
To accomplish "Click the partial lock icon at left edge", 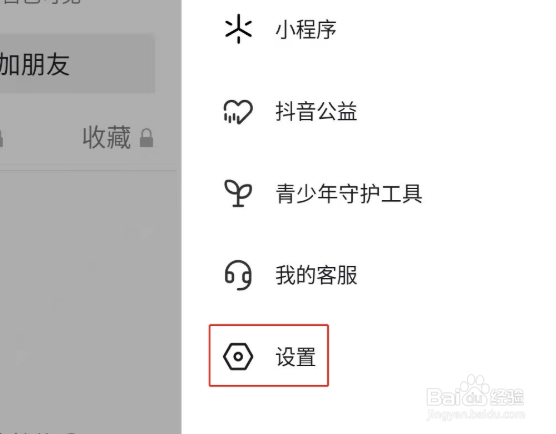I will point(1,138).
